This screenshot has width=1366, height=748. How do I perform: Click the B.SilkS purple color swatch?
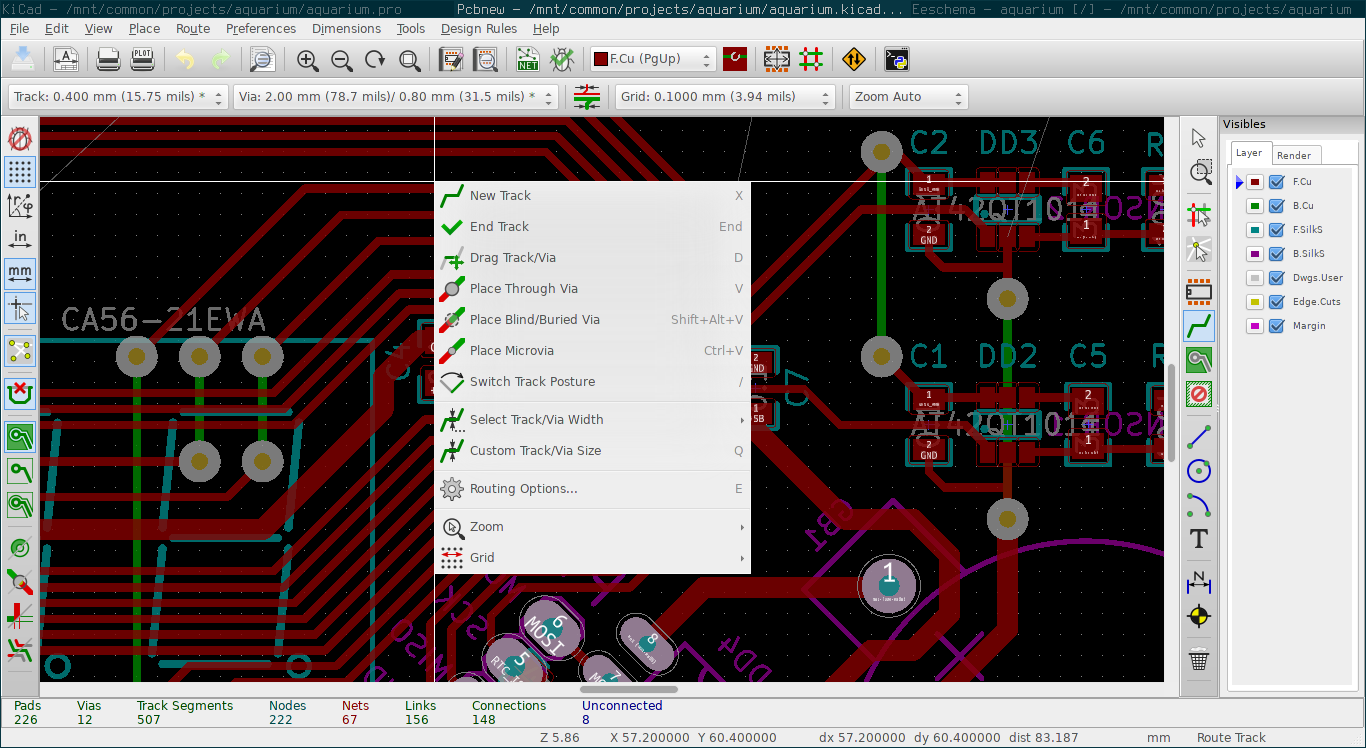click(1255, 254)
